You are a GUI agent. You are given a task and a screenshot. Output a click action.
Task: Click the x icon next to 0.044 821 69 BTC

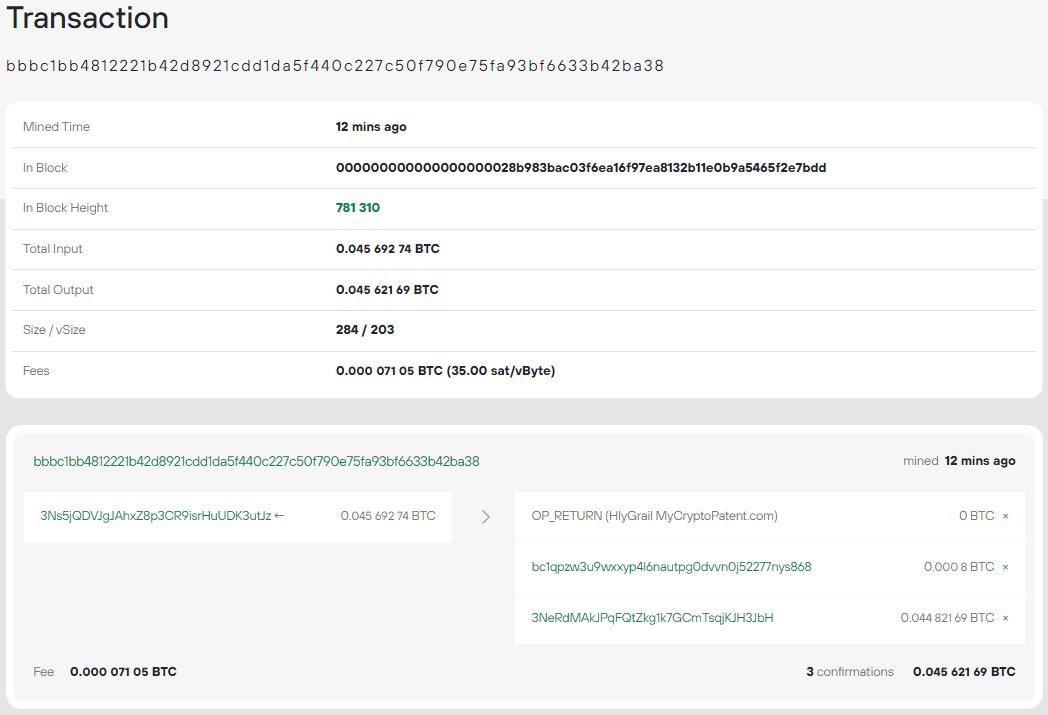[1005, 618]
